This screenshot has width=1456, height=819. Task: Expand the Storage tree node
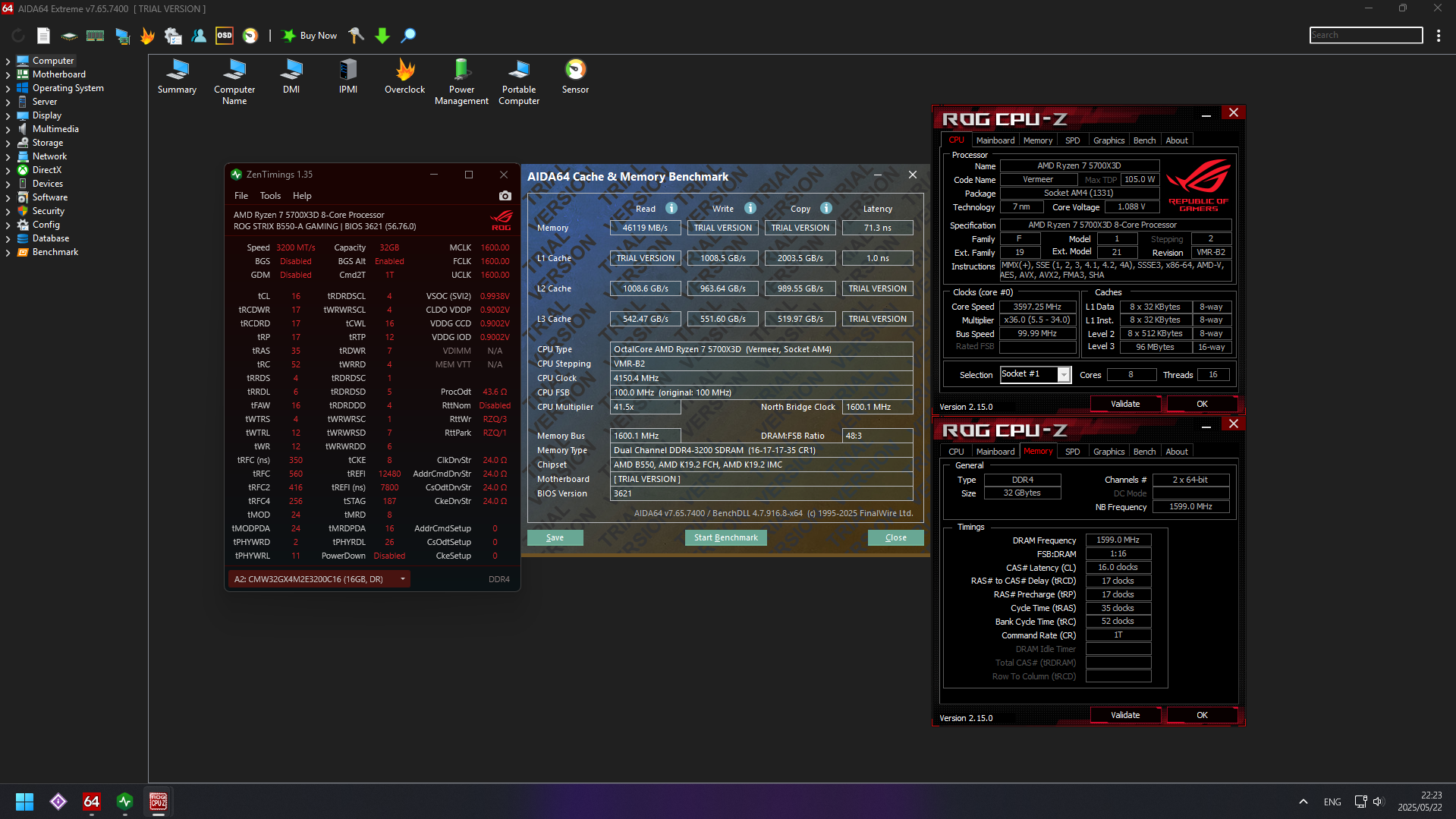point(8,143)
